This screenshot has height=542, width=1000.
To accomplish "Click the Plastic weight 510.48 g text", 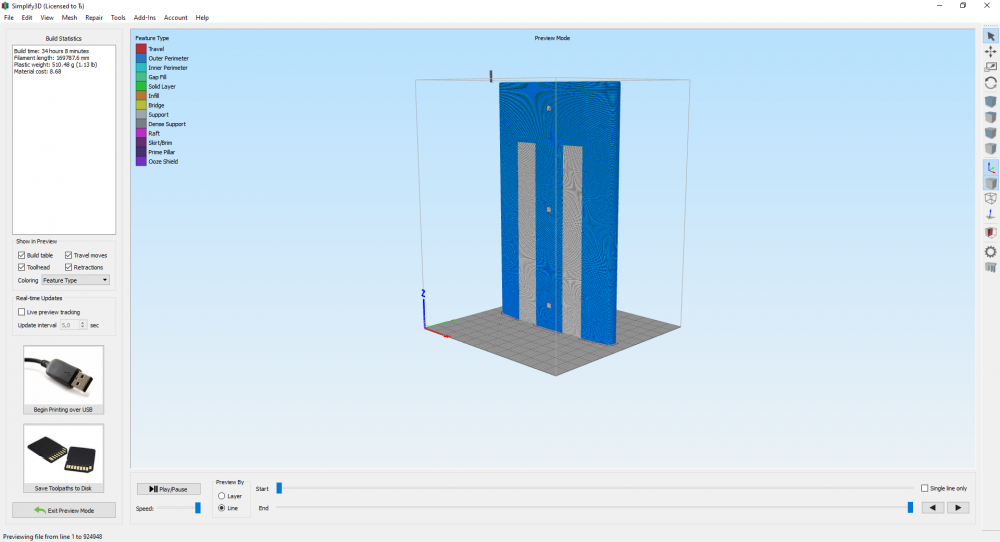I will tap(55, 64).
